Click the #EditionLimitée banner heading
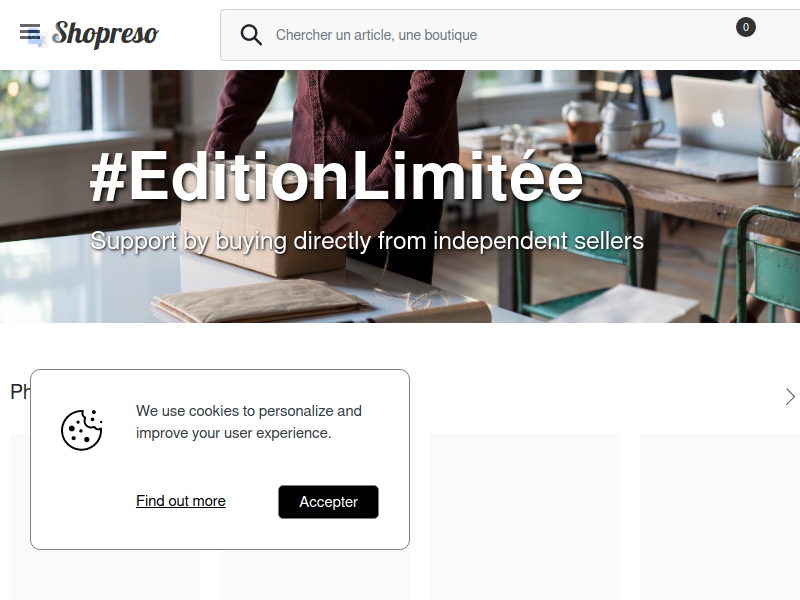800x600 pixels. coord(336,177)
